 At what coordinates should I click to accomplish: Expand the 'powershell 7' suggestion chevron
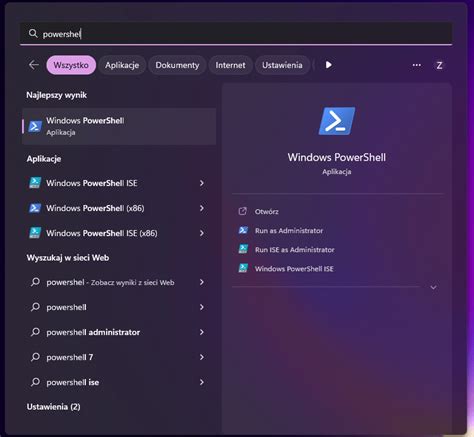(x=202, y=357)
